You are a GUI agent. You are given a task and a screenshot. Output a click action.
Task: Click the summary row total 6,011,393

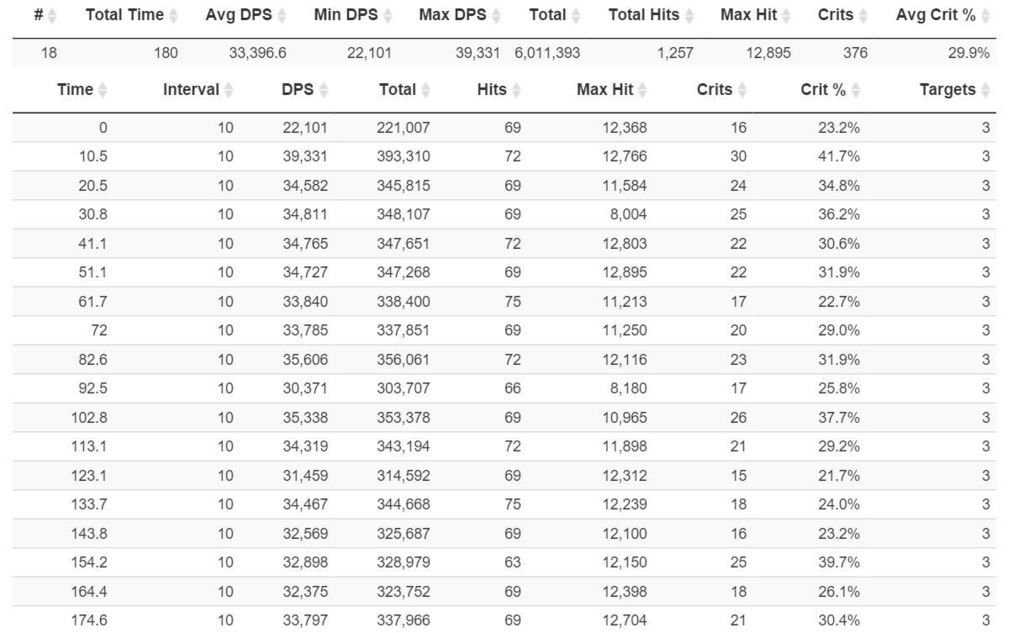coord(547,53)
